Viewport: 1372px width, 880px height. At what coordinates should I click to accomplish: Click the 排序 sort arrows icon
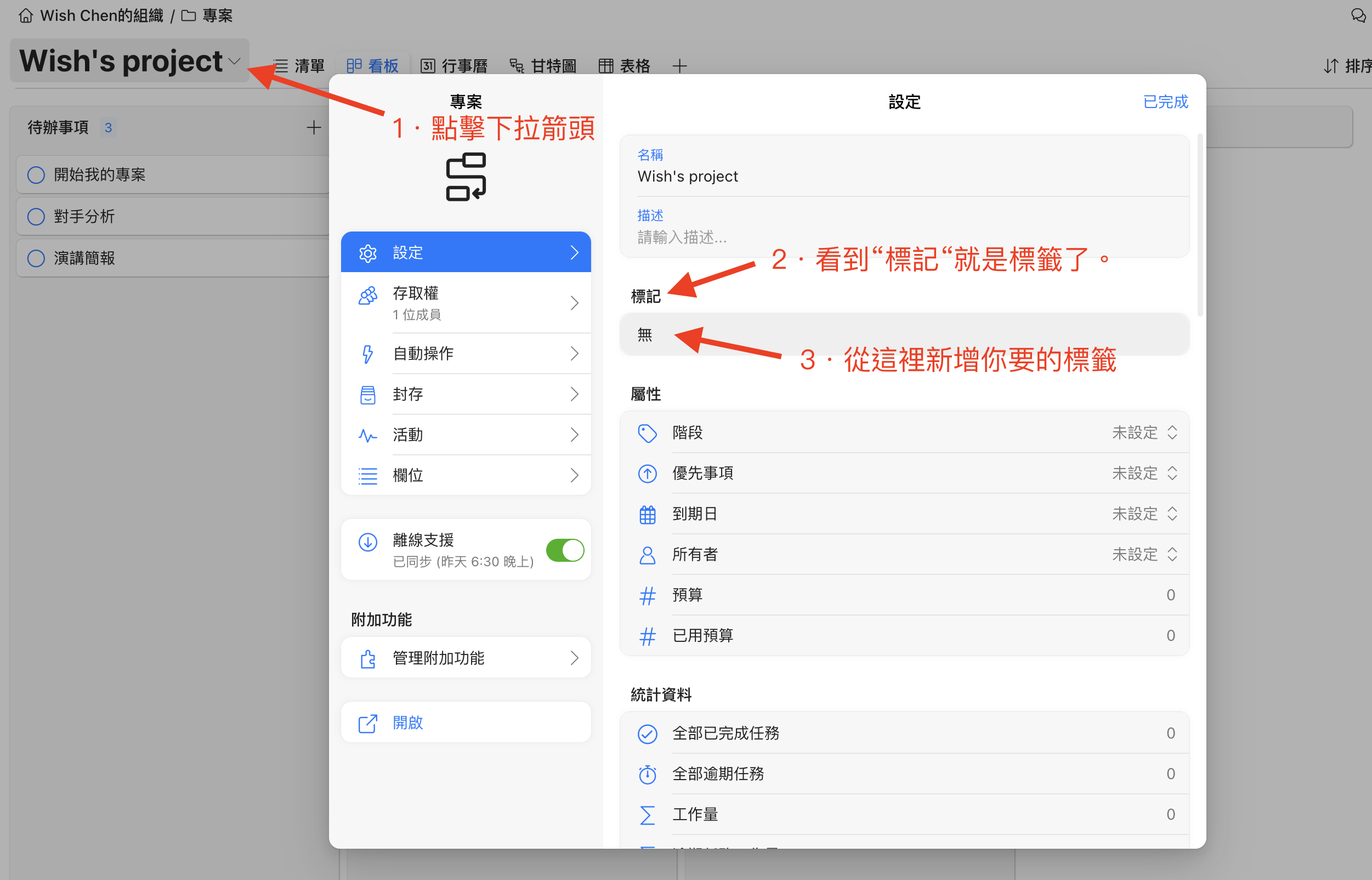click(x=1330, y=66)
